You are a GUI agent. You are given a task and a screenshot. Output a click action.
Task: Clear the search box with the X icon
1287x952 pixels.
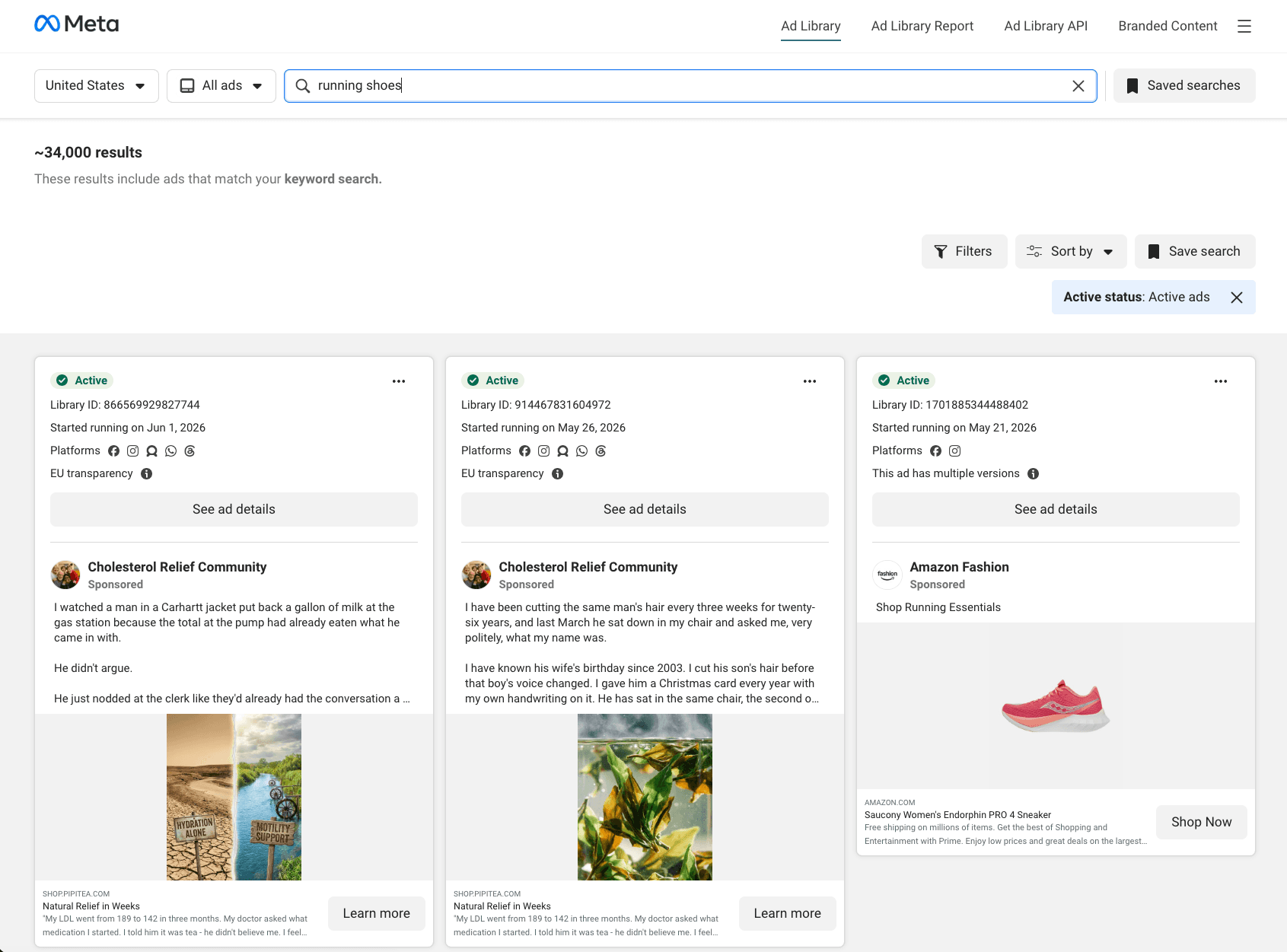(1078, 86)
